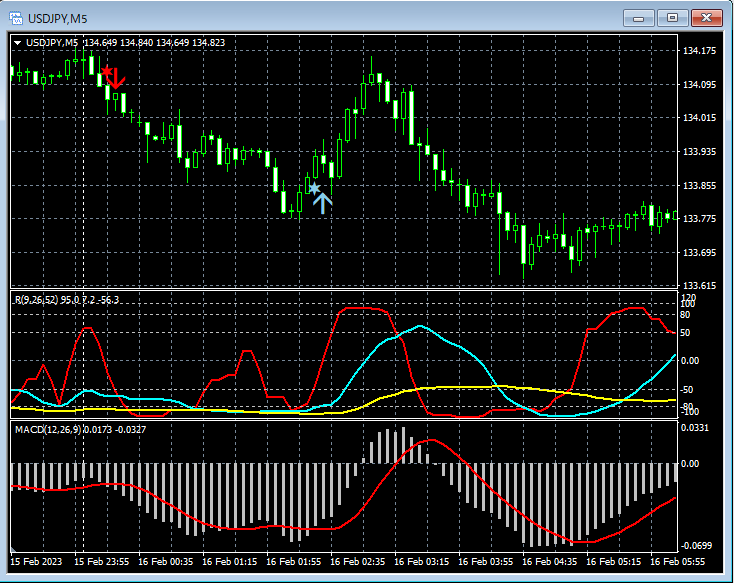Minimize the USDJPY,M5 chart window
The image size is (735, 583).
click(639, 18)
